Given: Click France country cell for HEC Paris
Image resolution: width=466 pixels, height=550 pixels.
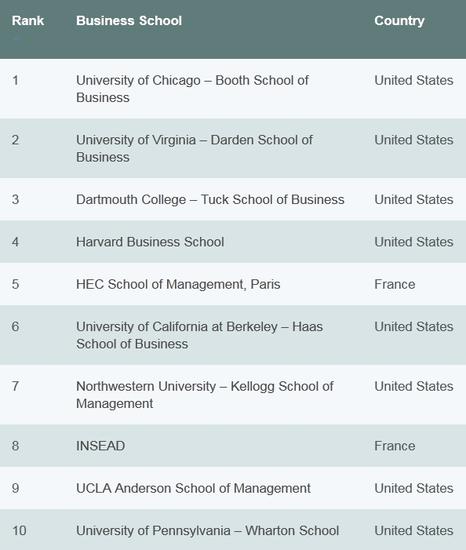Looking at the screenshot, I should [395, 284].
